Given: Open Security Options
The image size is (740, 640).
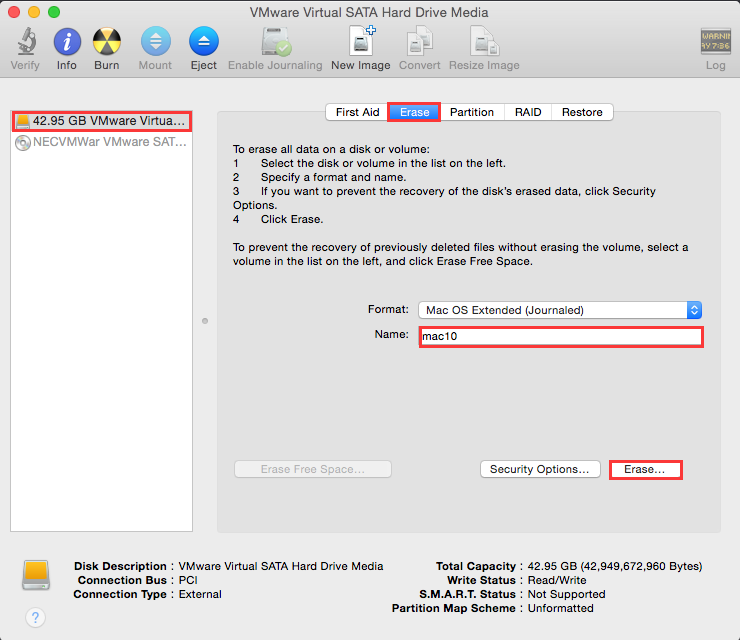Looking at the screenshot, I should tap(540, 469).
